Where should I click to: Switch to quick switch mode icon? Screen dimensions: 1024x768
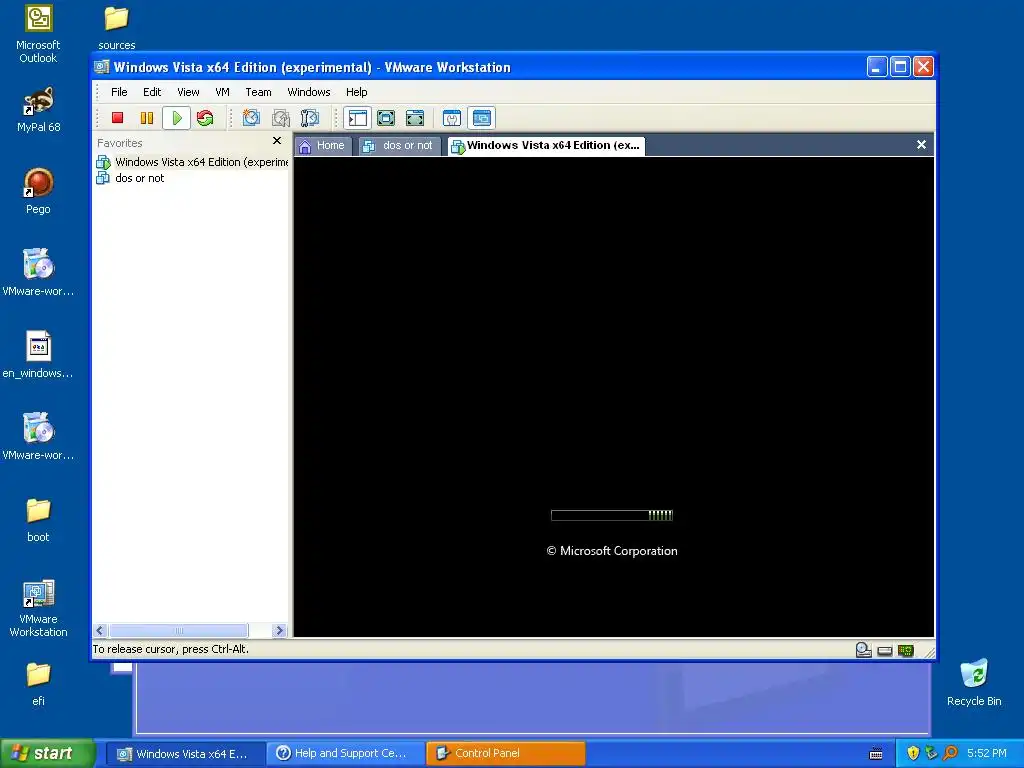tap(415, 118)
